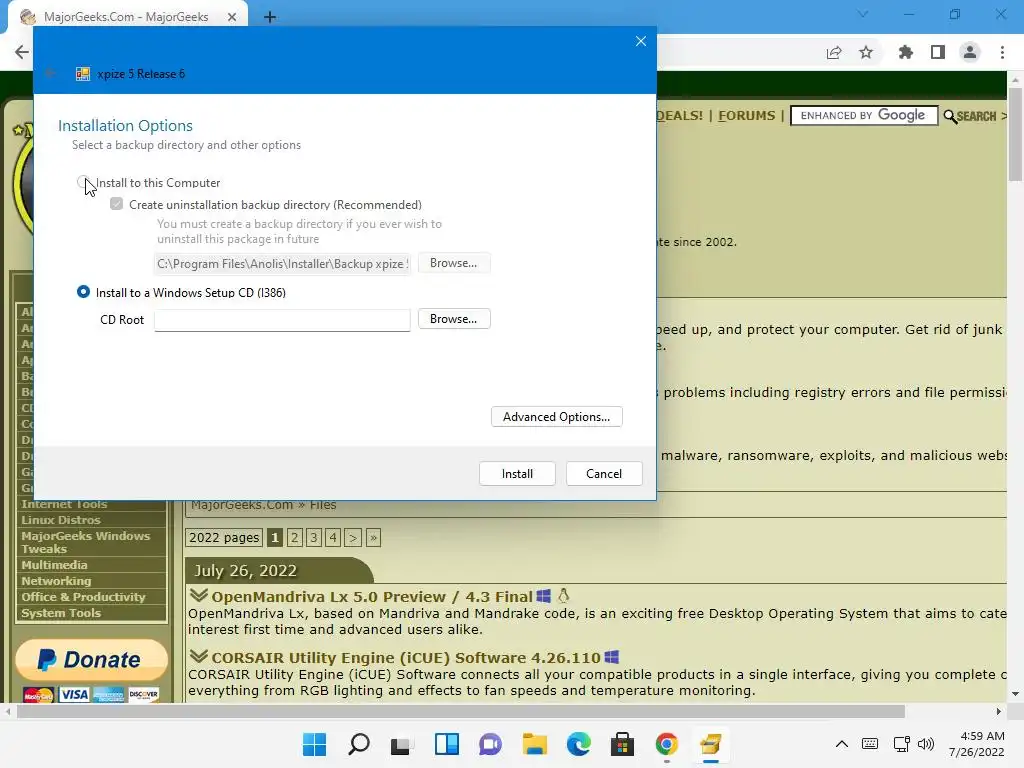Click next page arrow in pagination
This screenshot has height=768, width=1024.
coord(353,537)
